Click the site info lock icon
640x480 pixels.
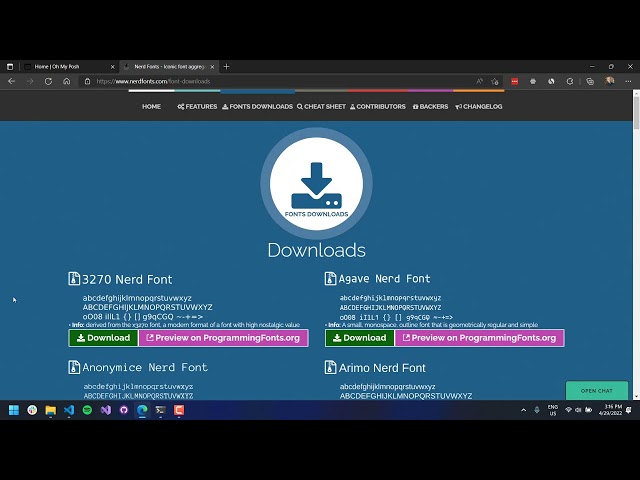(x=87, y=81)
